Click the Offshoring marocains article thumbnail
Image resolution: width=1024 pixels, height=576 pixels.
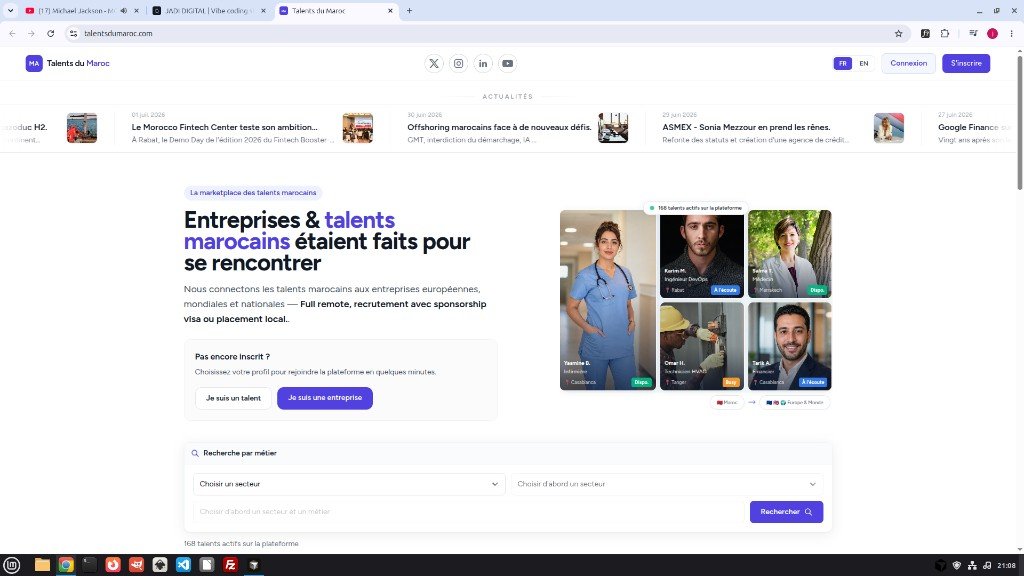[613, 128]
